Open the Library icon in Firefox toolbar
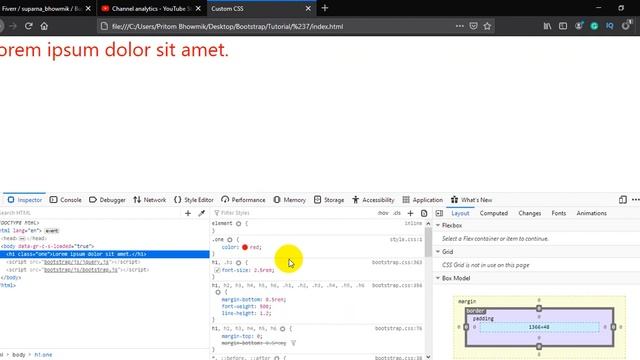Viewport: 640px width, 360px height. (x=547, y=26)
